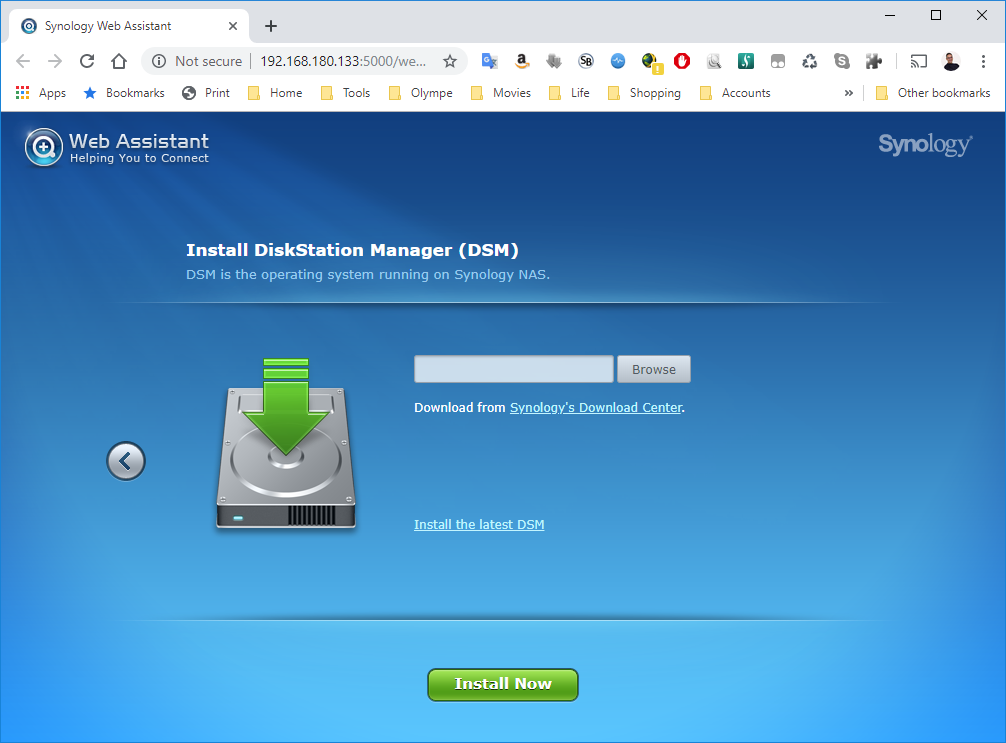The height and width of the screenshot is (743, 1006).
Task: Open the recycle arrows extension
Action: point(810,61)
